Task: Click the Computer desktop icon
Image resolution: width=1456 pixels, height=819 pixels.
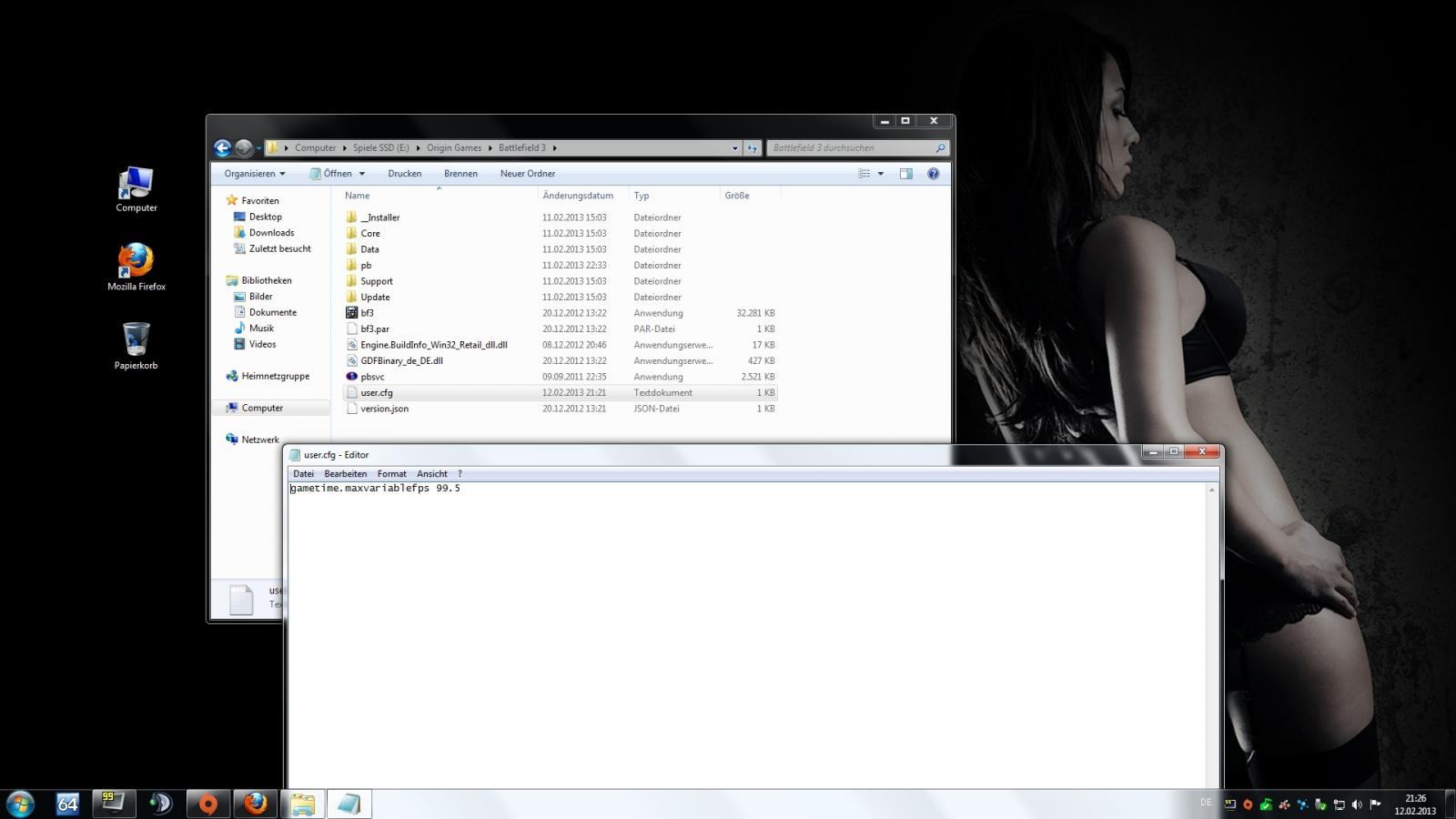Action: [136, 189]
